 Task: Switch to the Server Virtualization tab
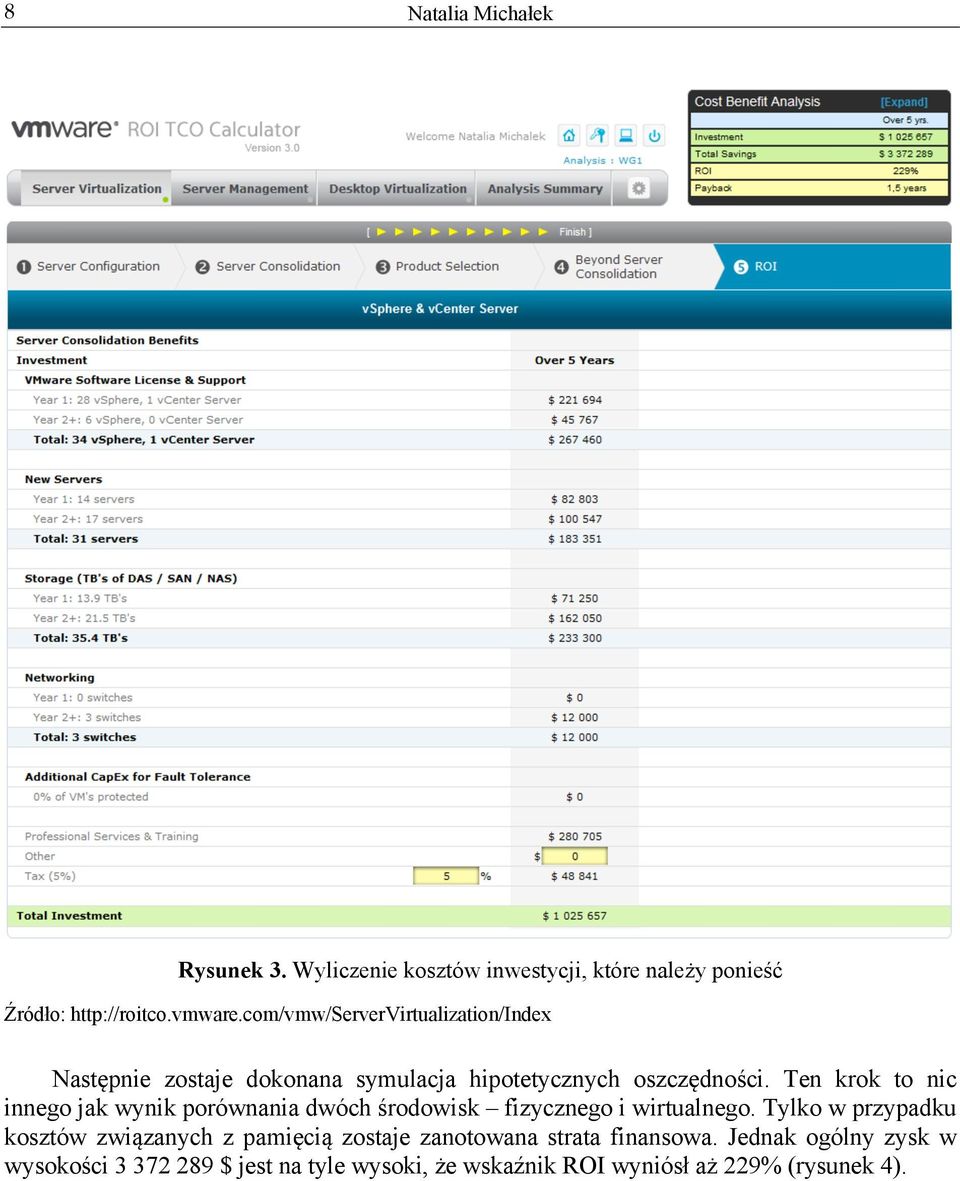(96, 189)
